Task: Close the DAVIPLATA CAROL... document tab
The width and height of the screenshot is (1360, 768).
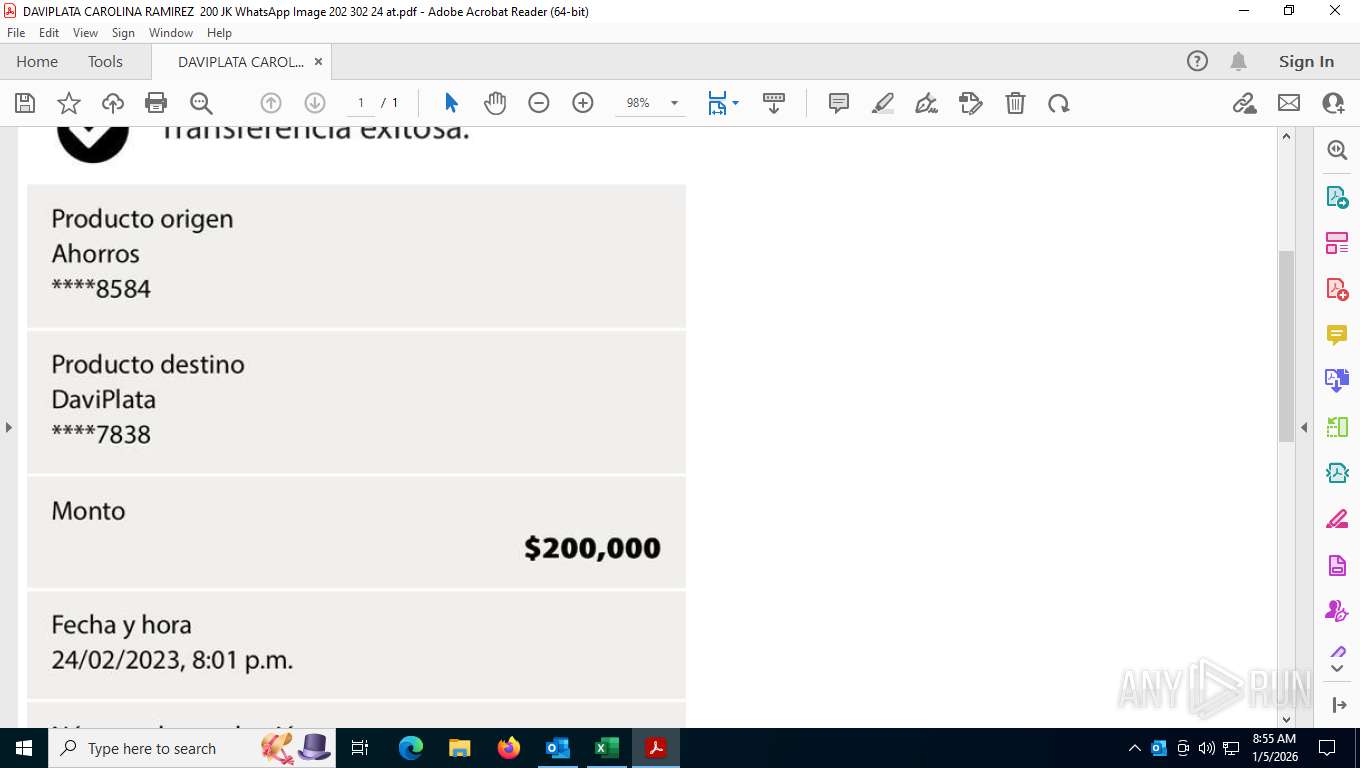Action: pos(318,62)
